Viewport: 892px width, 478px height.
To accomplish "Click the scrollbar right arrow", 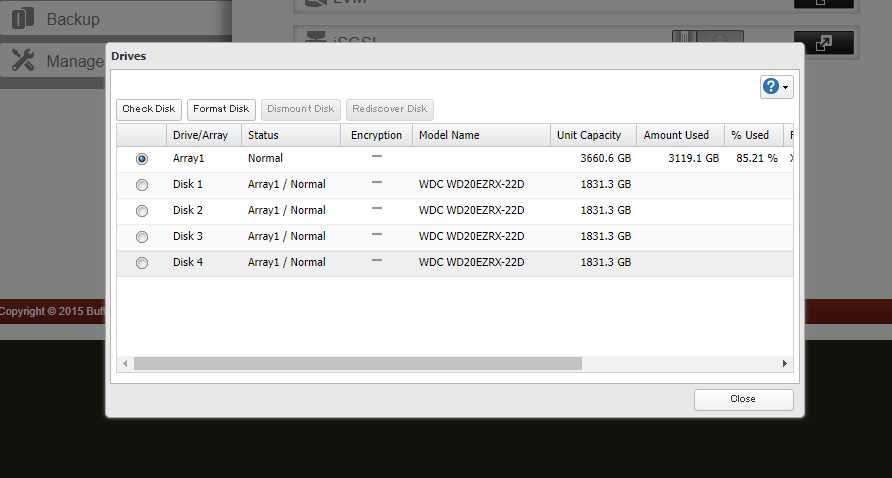I will (784, 364).
